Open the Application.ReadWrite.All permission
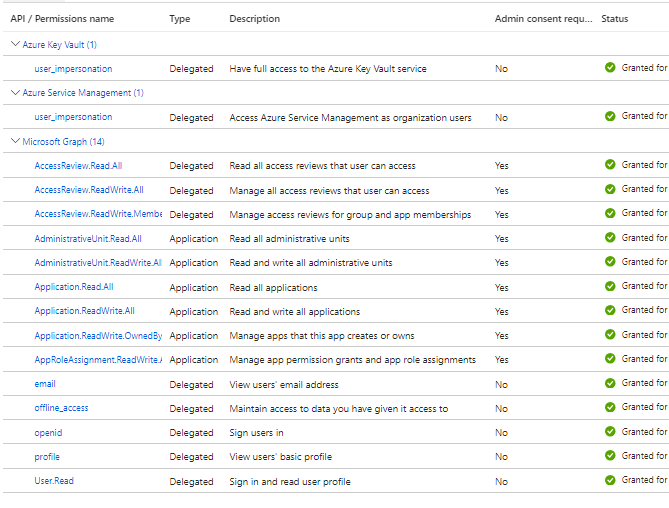 pos(84,311)
